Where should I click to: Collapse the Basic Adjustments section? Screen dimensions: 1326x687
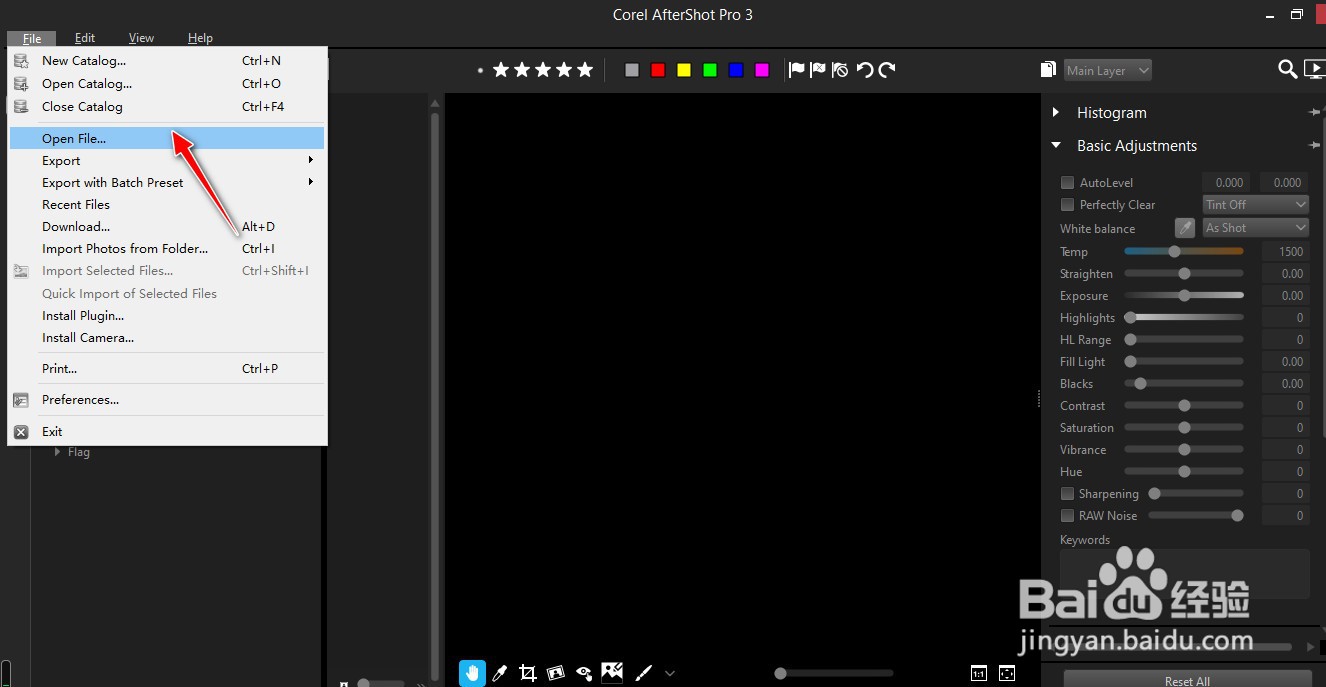1056,146
